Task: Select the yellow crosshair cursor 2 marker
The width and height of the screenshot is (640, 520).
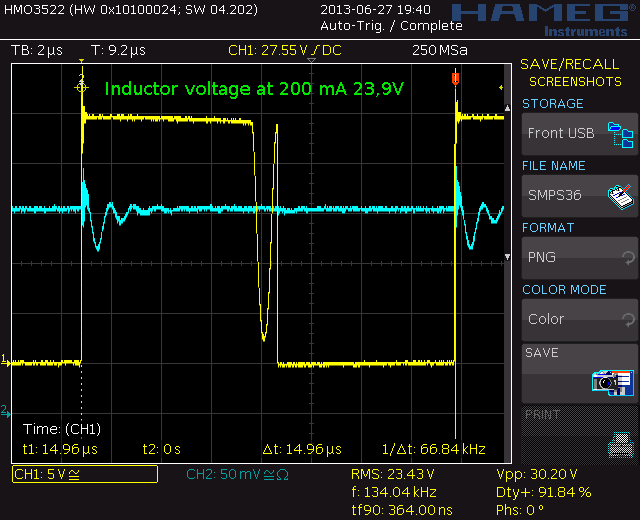Action: [x=81, y=88]
